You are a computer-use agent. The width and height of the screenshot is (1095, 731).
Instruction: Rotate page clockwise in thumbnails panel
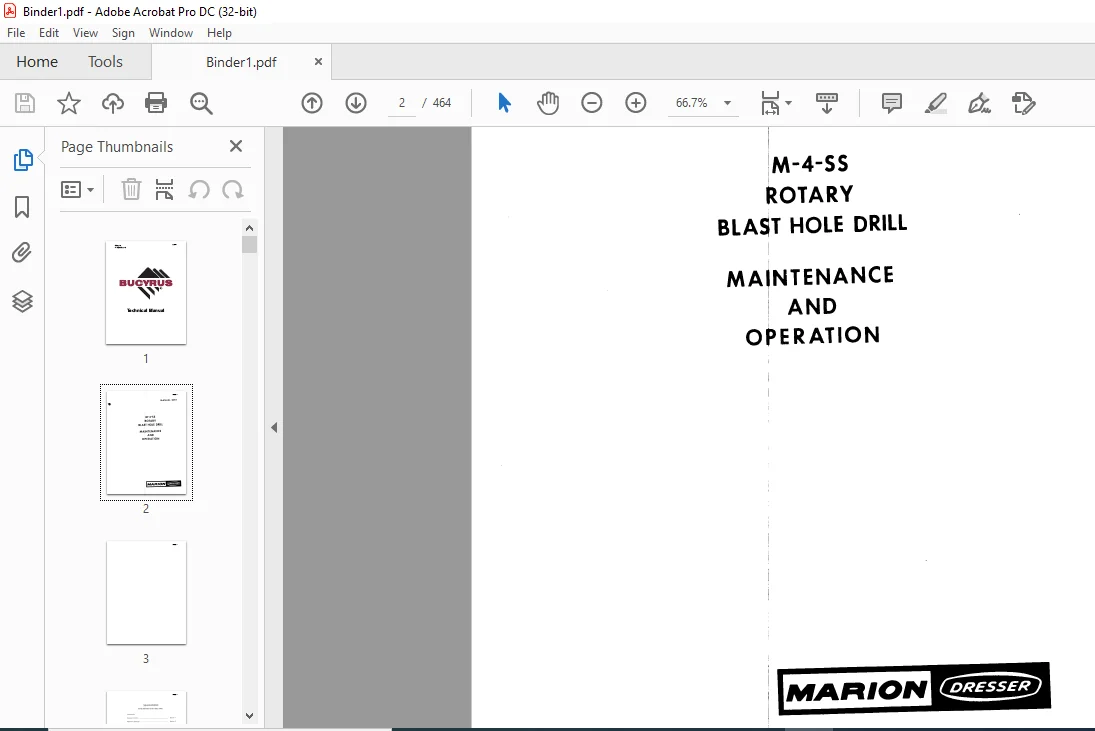[233, 189]
